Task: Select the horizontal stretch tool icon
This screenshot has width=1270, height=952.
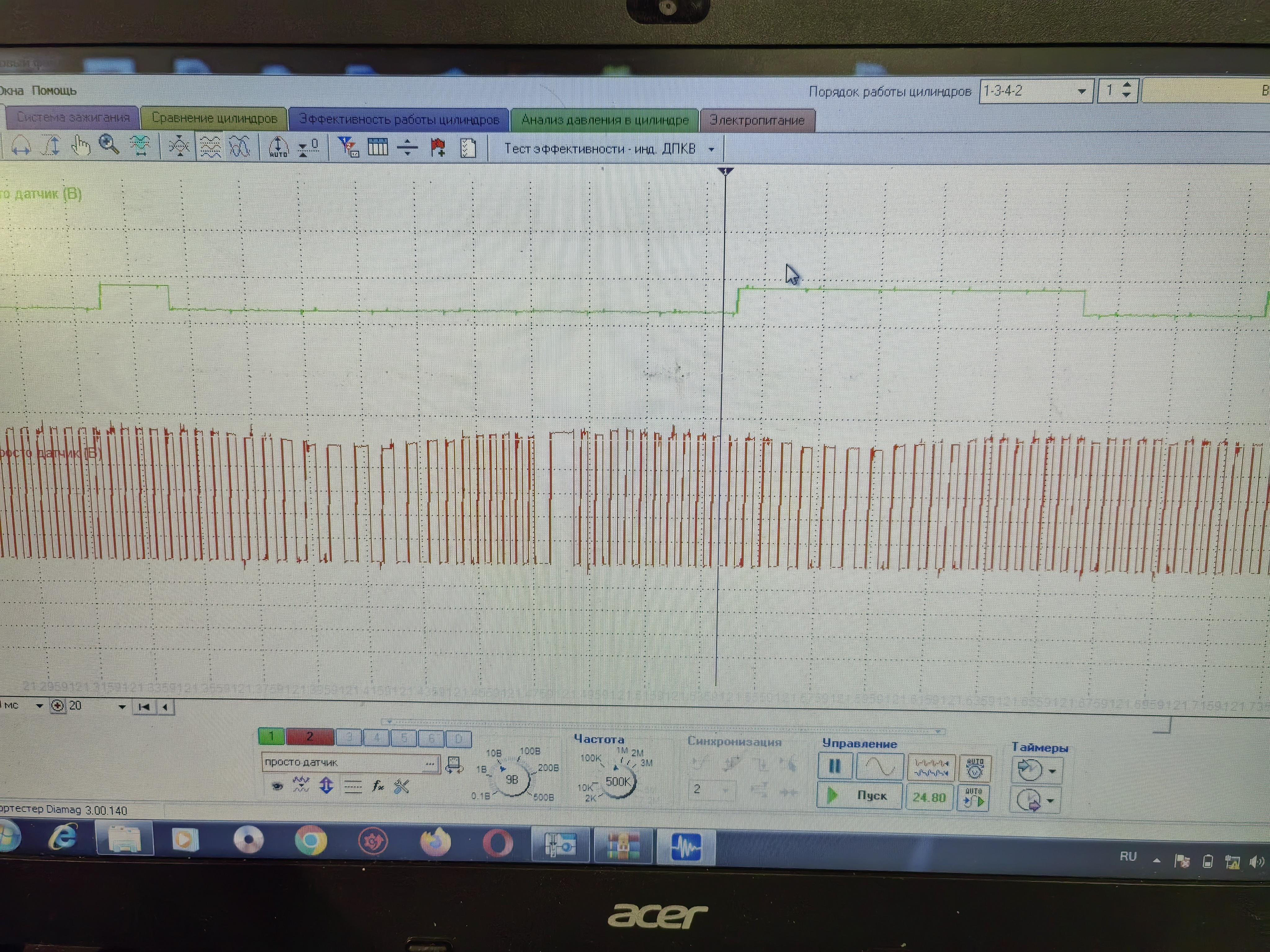Action: pyautogui.click(x=21, y=146)
